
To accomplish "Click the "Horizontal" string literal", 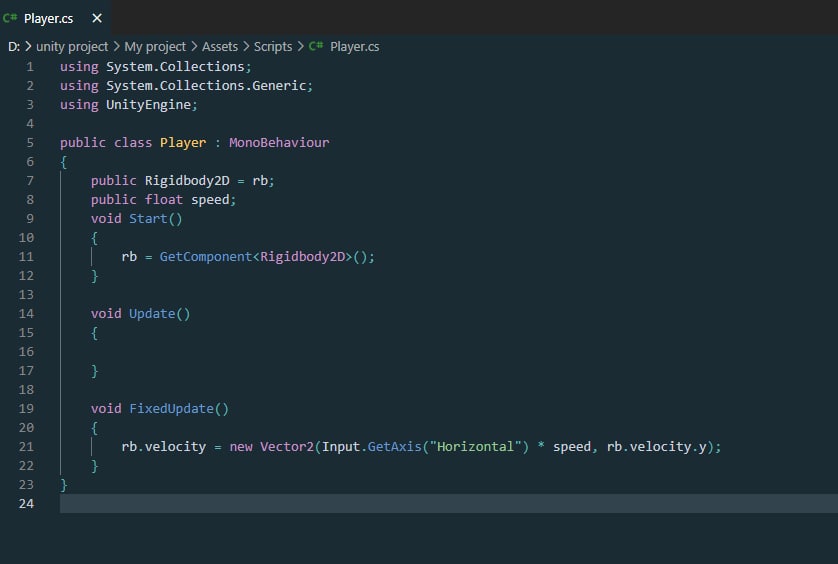I will (475, 447).
